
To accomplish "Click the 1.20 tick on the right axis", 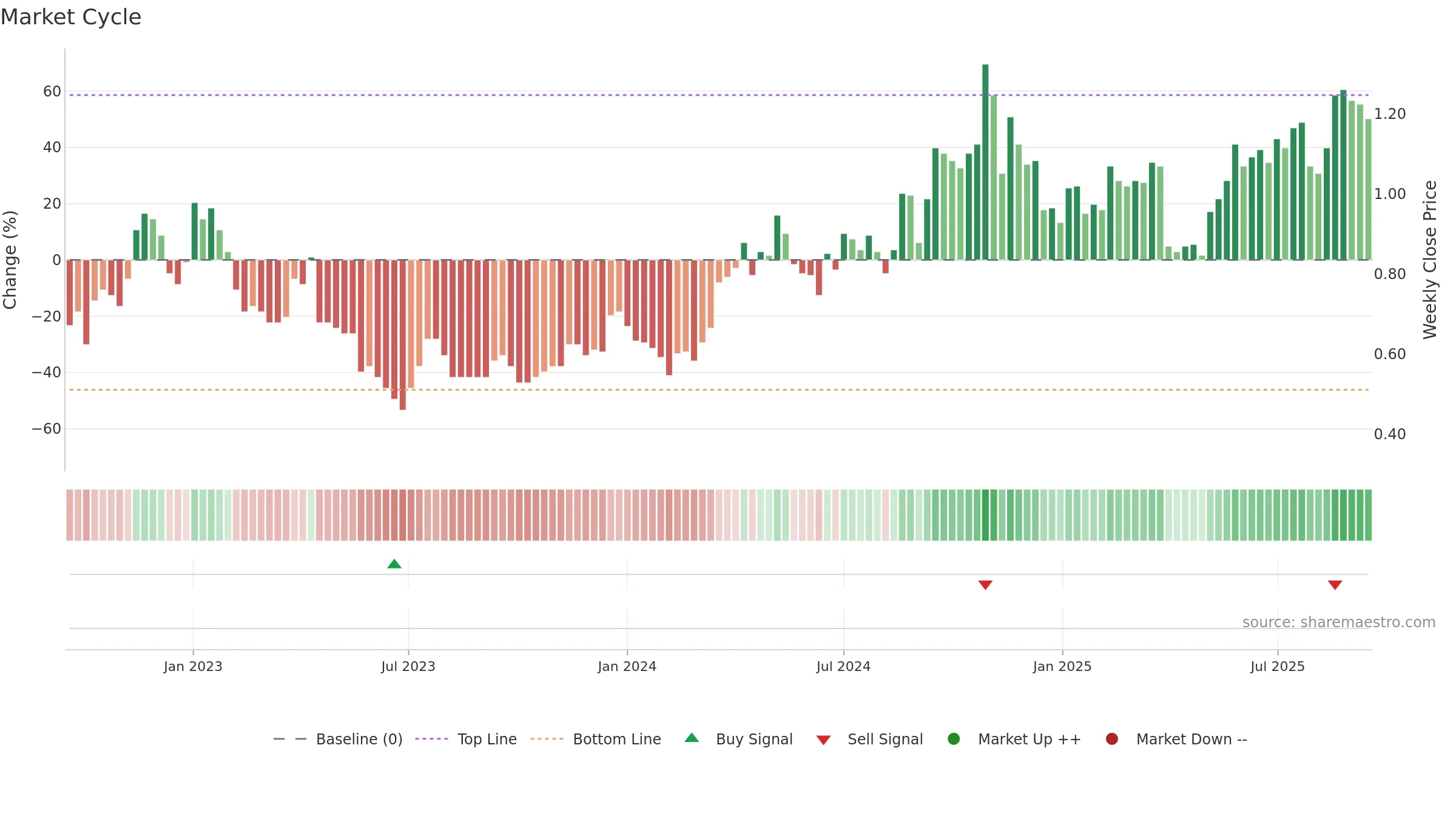I will pos(1390,114).
